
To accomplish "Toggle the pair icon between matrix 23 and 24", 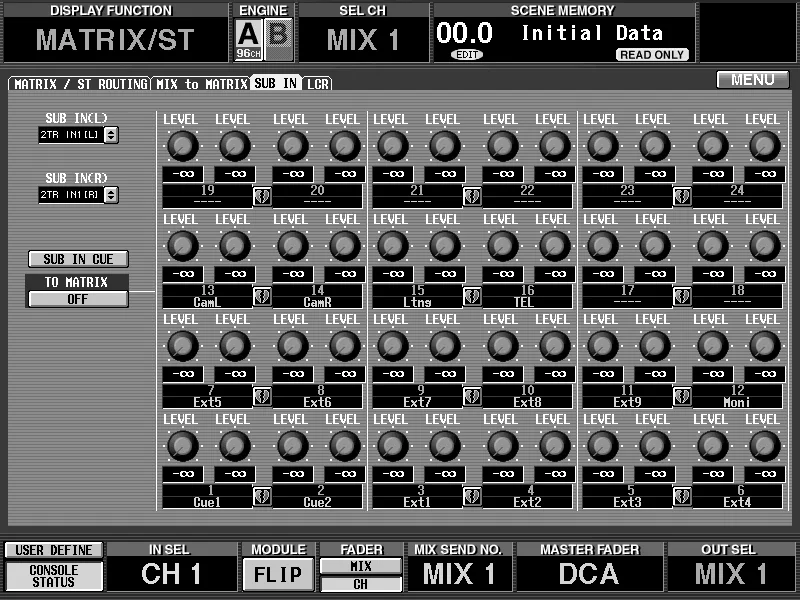I will tap(682, 196).
